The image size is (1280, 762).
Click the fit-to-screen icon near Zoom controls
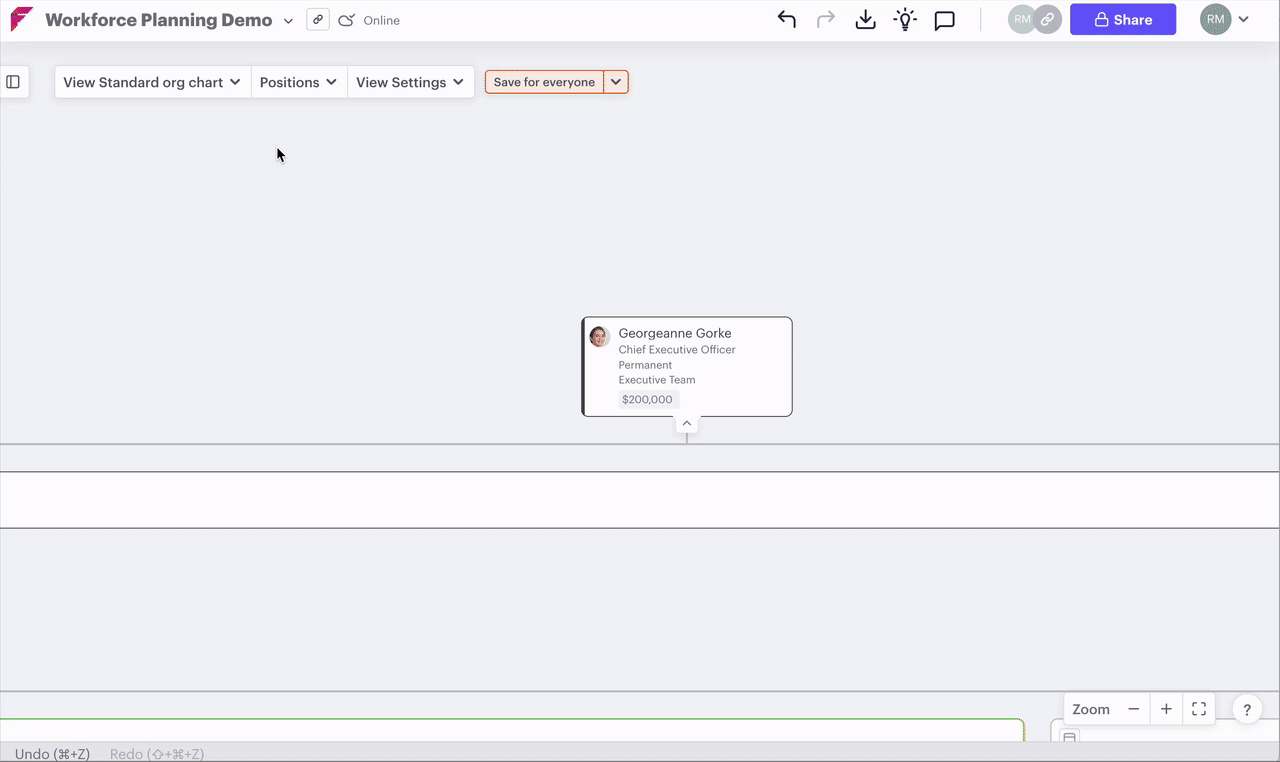pos(1198,708)
